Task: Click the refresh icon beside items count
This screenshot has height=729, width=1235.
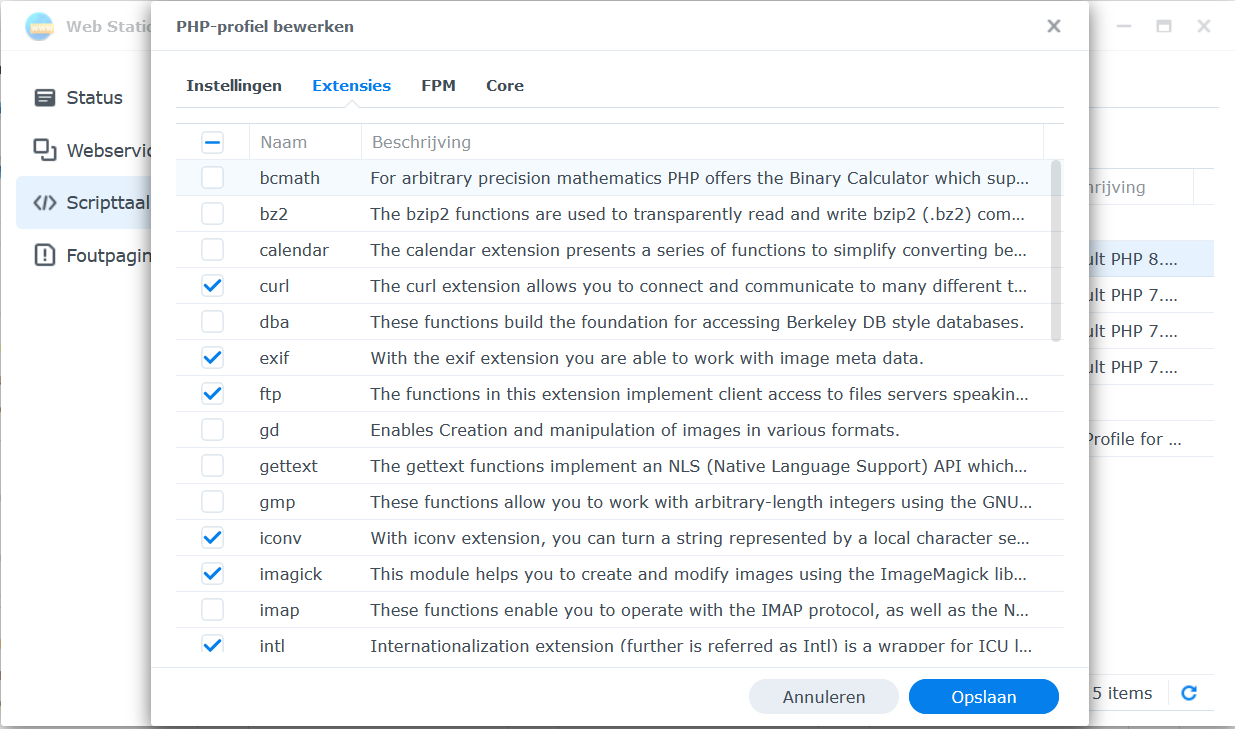Action: point(1189,693)
